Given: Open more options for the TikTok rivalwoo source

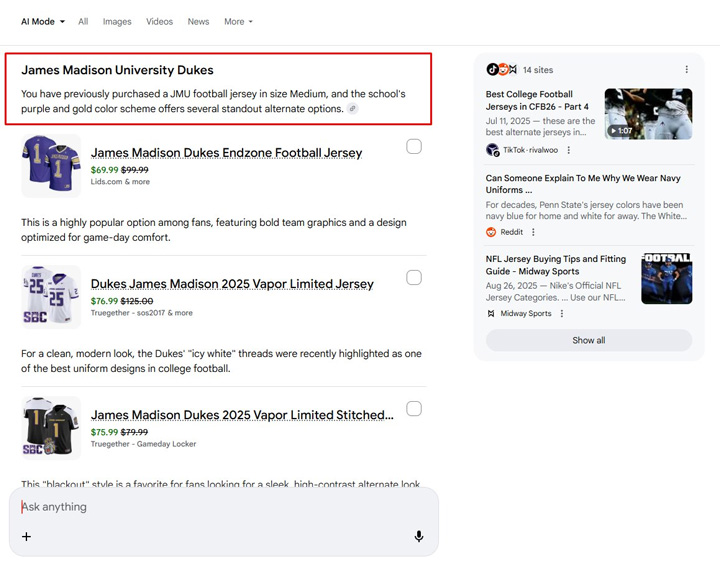Looking at the screenshot, I should (x=569, y=150).
